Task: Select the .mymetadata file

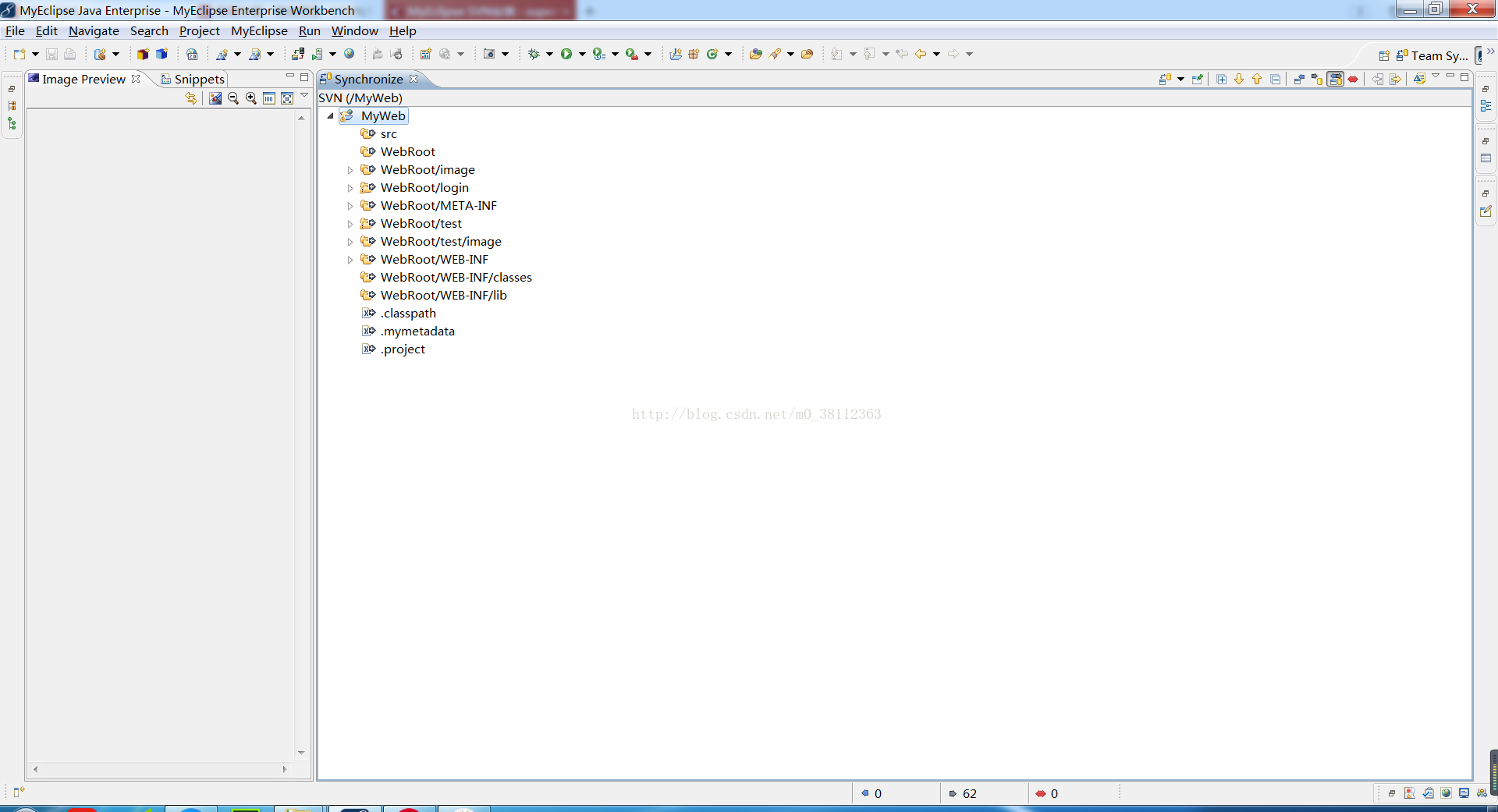Action: tap(408, 331)
